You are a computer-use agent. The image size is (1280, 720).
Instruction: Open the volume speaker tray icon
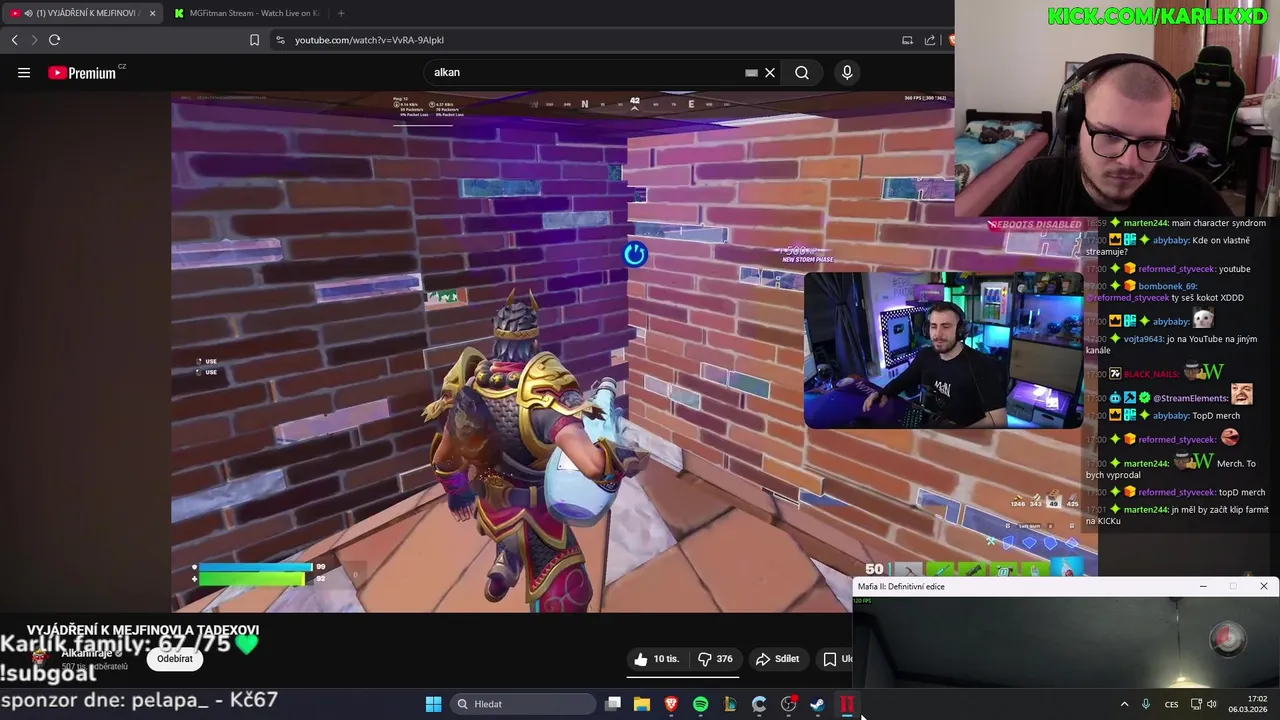1211,704
